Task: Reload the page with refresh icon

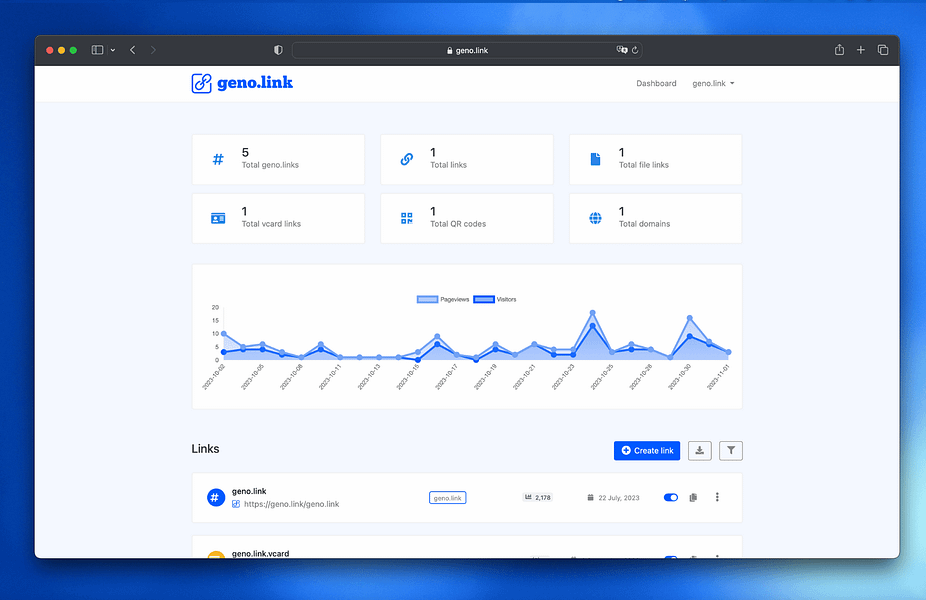Action: pos(635,50)
